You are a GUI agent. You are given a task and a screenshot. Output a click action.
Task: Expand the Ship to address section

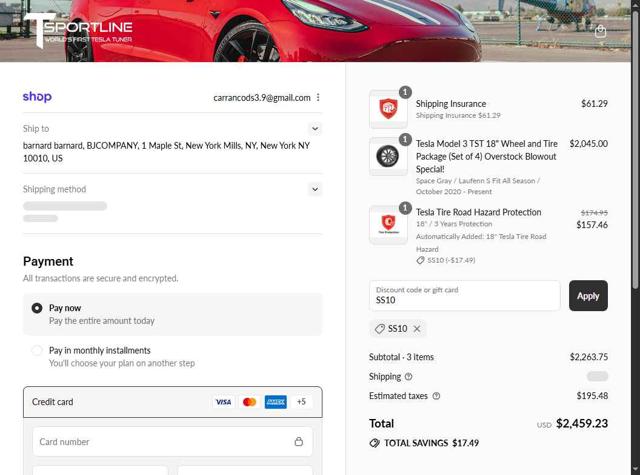315,129
